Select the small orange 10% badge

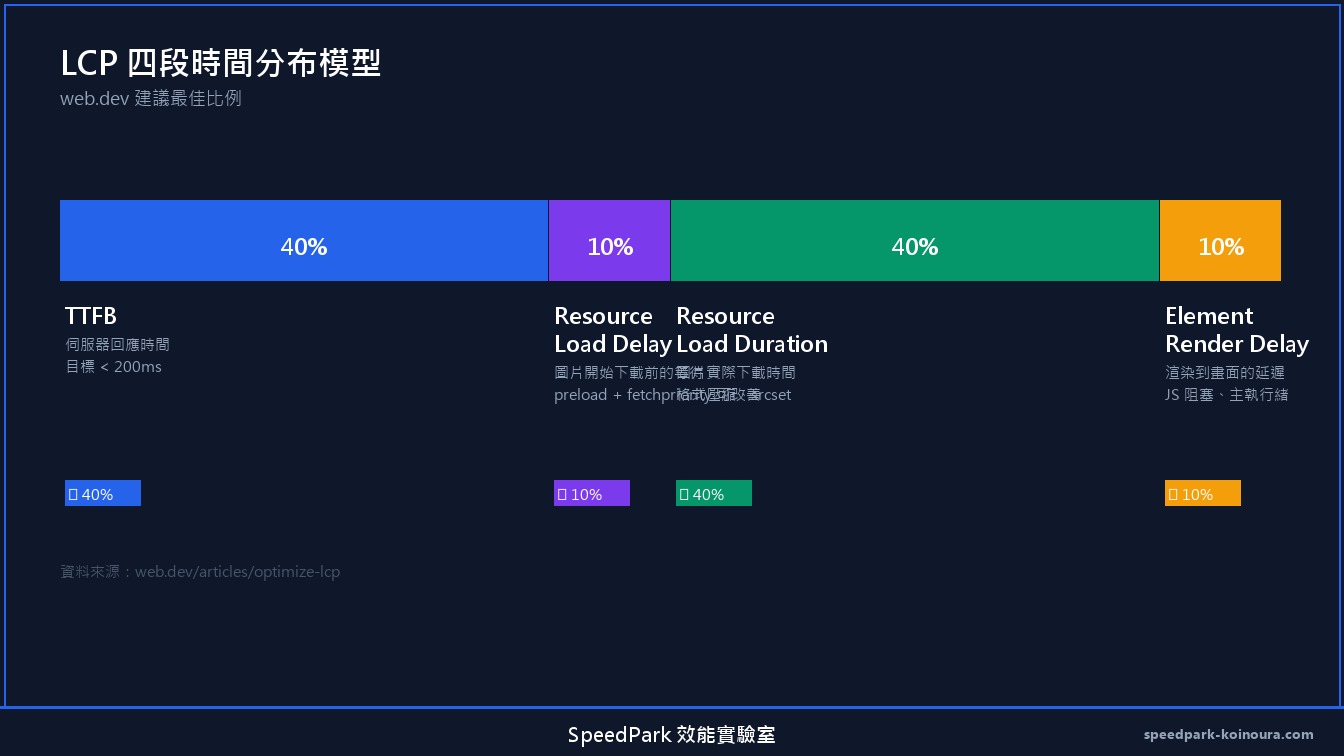click(x=1203, y=493)
